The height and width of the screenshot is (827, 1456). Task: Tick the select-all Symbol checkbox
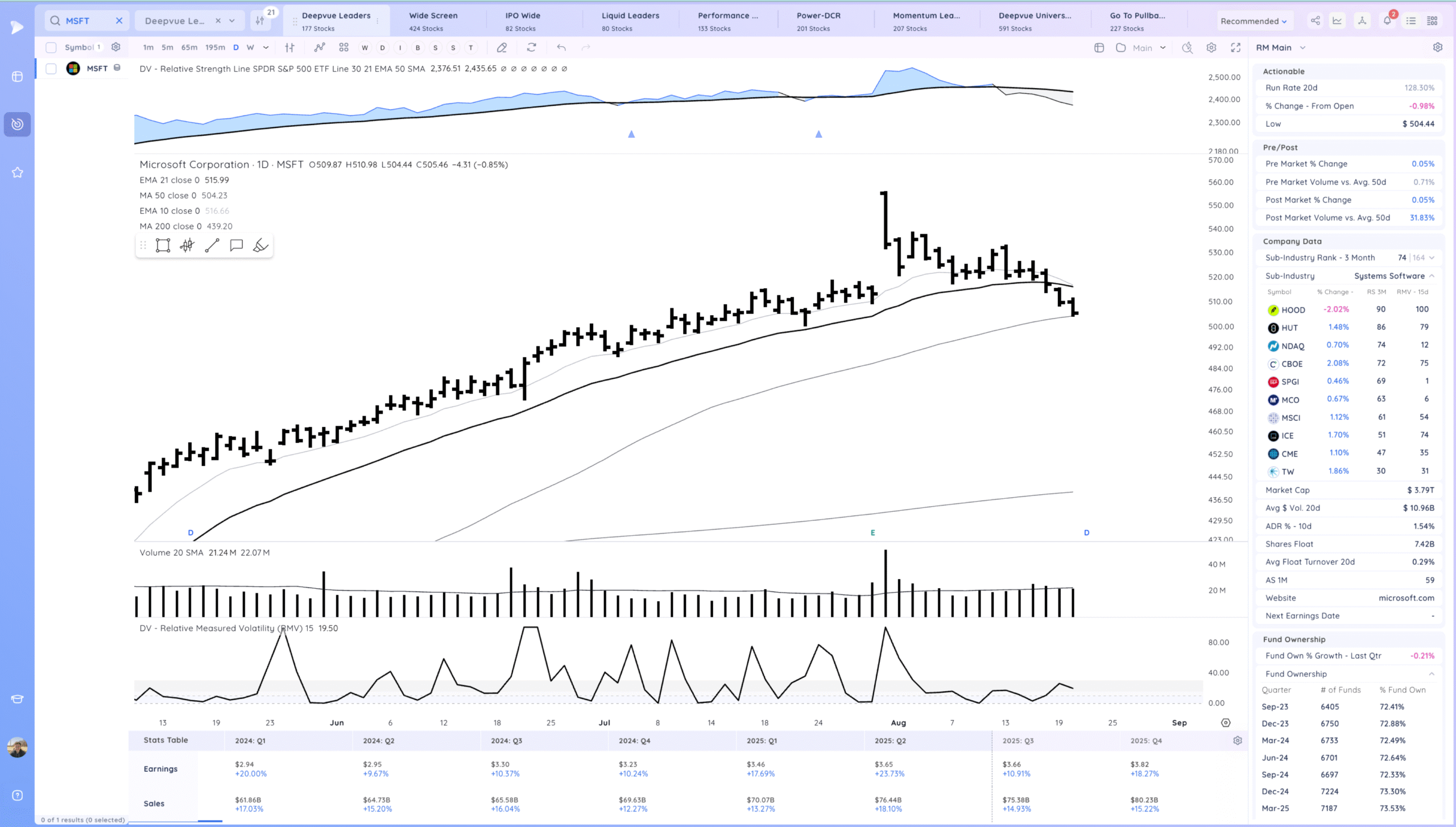tap(51, 48)
